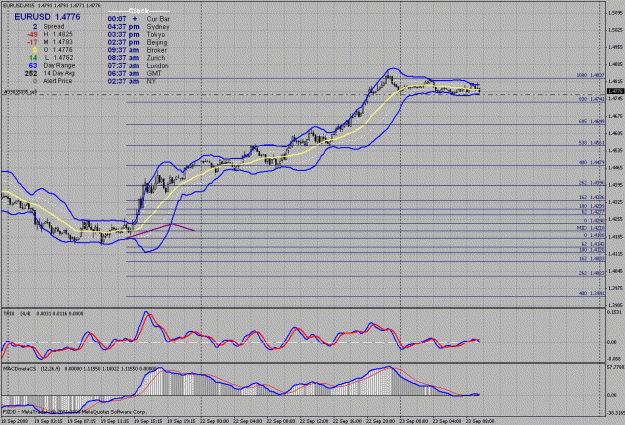Select the Spread label
Image resolution: width=625 pixels, height=425 pixels.
[x=54, y=27]
